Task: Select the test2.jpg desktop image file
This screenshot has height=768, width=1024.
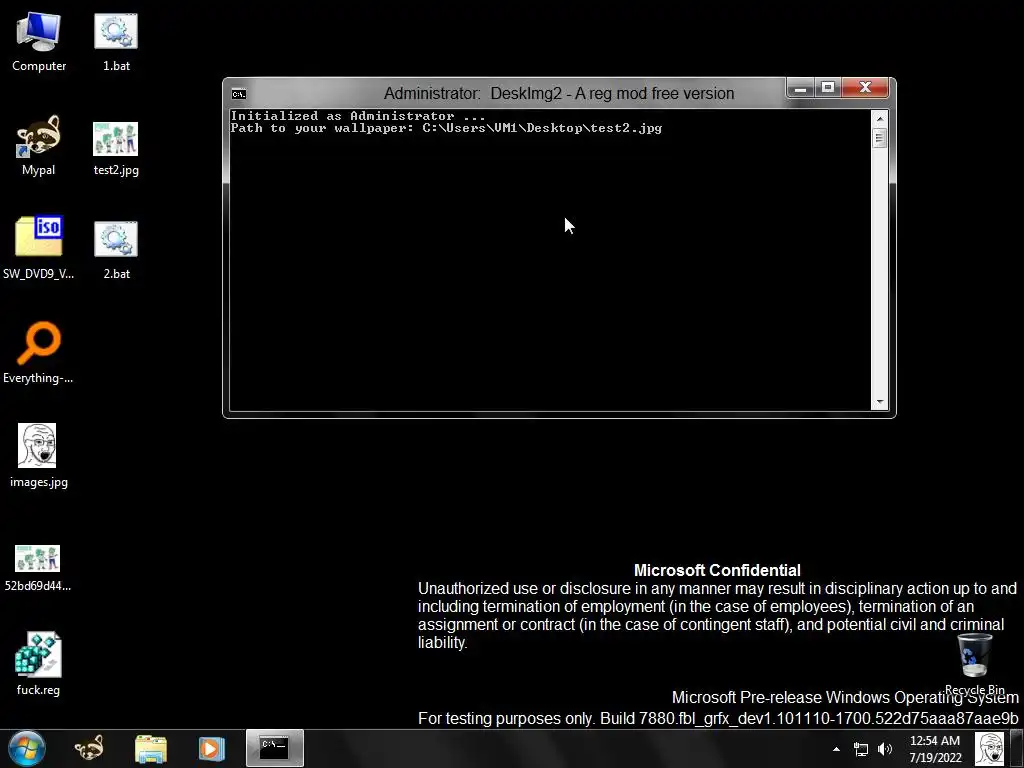Action: [x=116, y=148]
